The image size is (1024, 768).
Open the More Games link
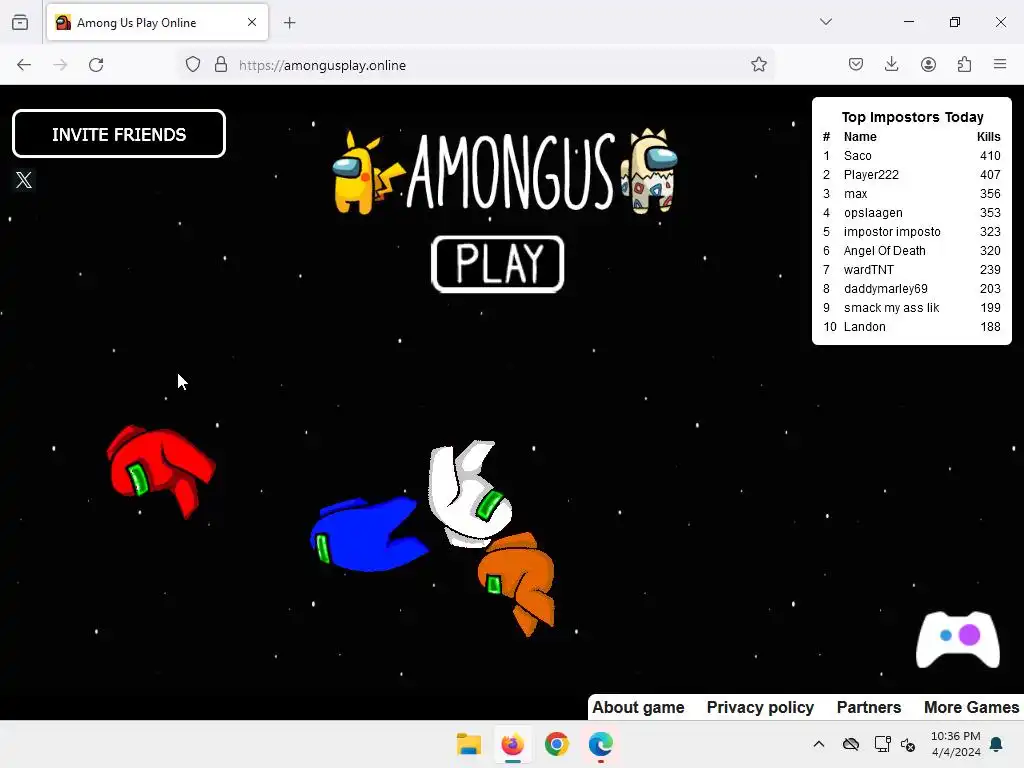(x=971, y=707)
